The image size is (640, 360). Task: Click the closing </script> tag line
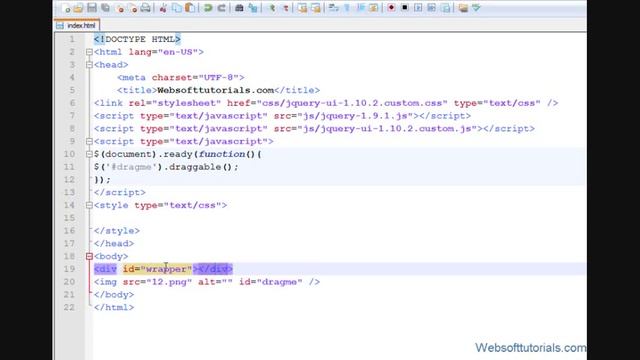tap(120, 193)
